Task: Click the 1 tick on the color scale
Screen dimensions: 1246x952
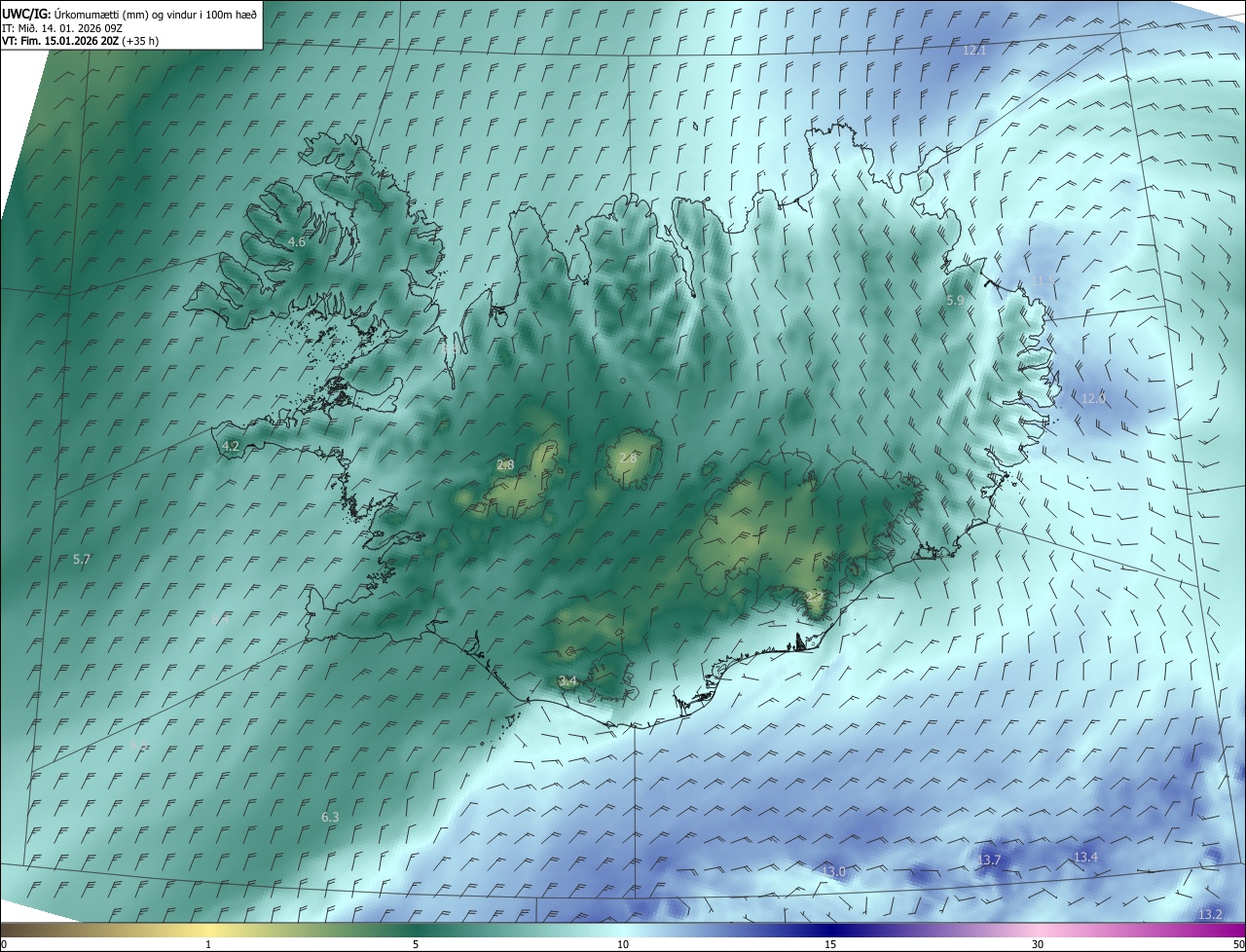Action: tap(208, 944)
